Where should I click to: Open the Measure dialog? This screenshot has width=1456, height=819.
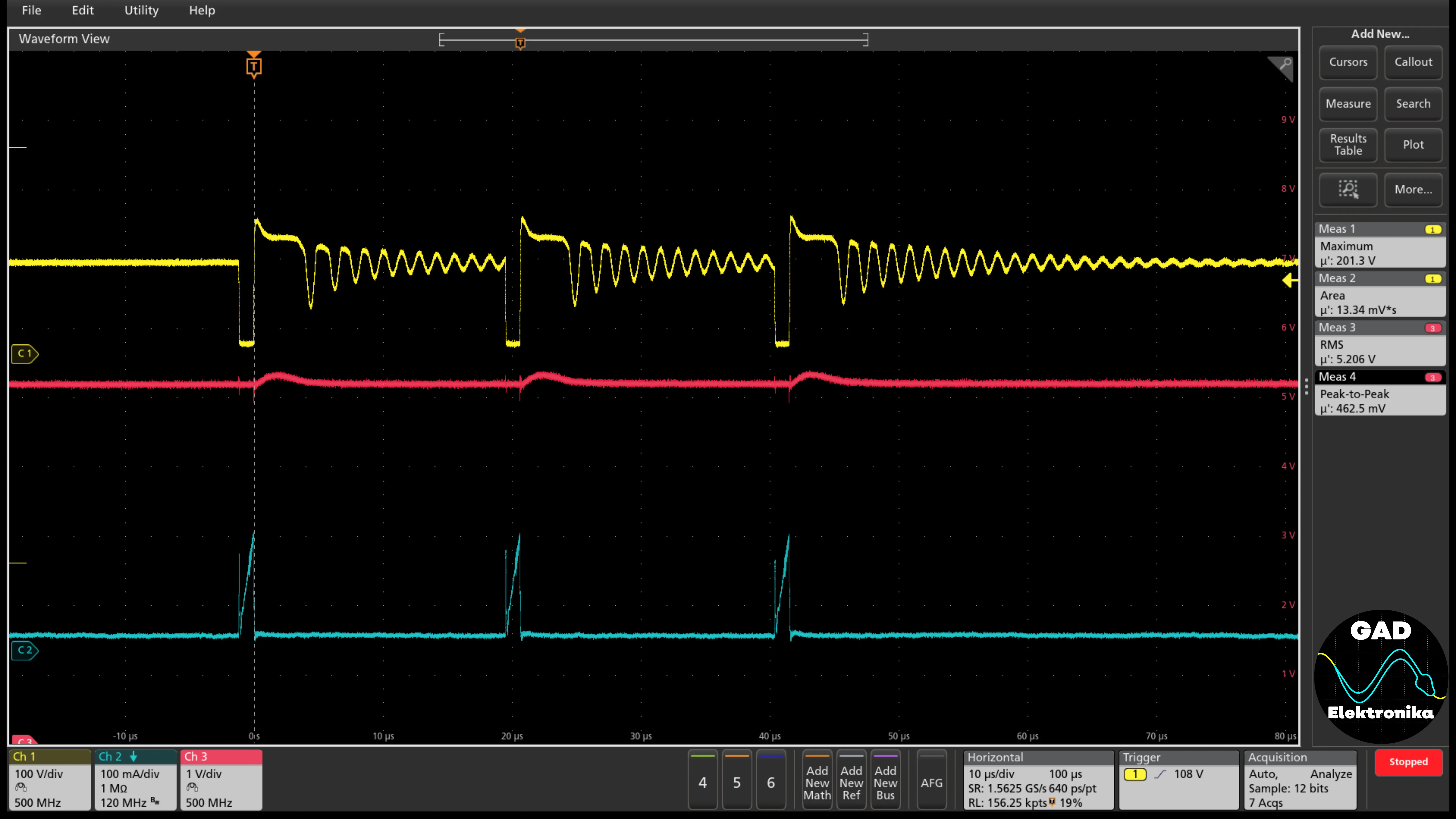pos(1348,104)
